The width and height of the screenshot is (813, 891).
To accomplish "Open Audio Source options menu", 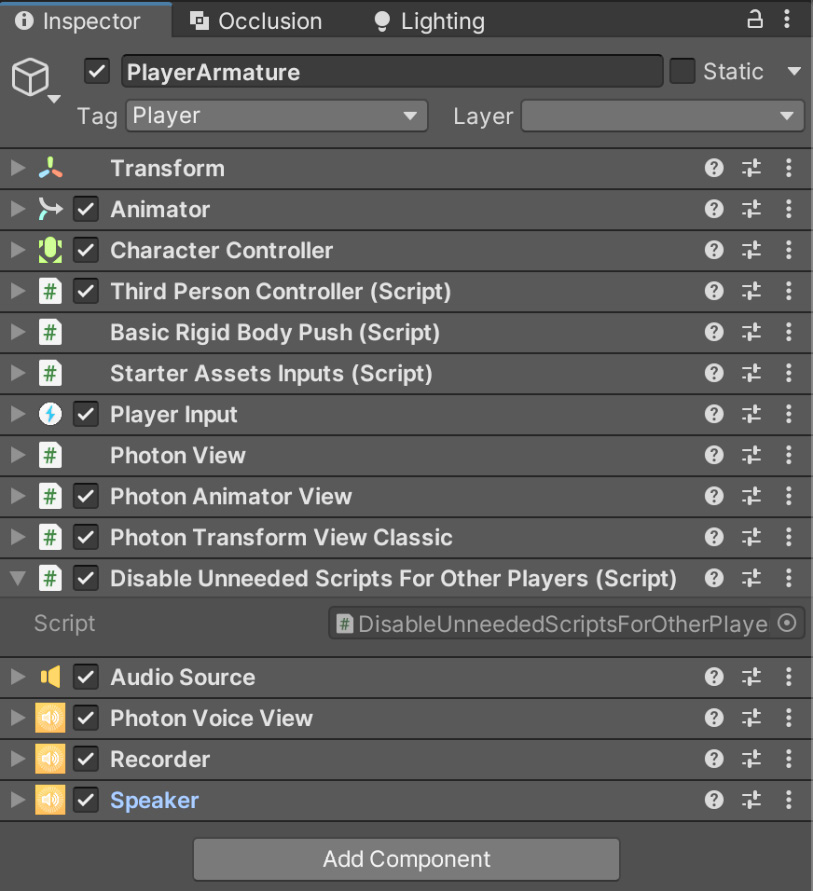I will tap(789, 677).
